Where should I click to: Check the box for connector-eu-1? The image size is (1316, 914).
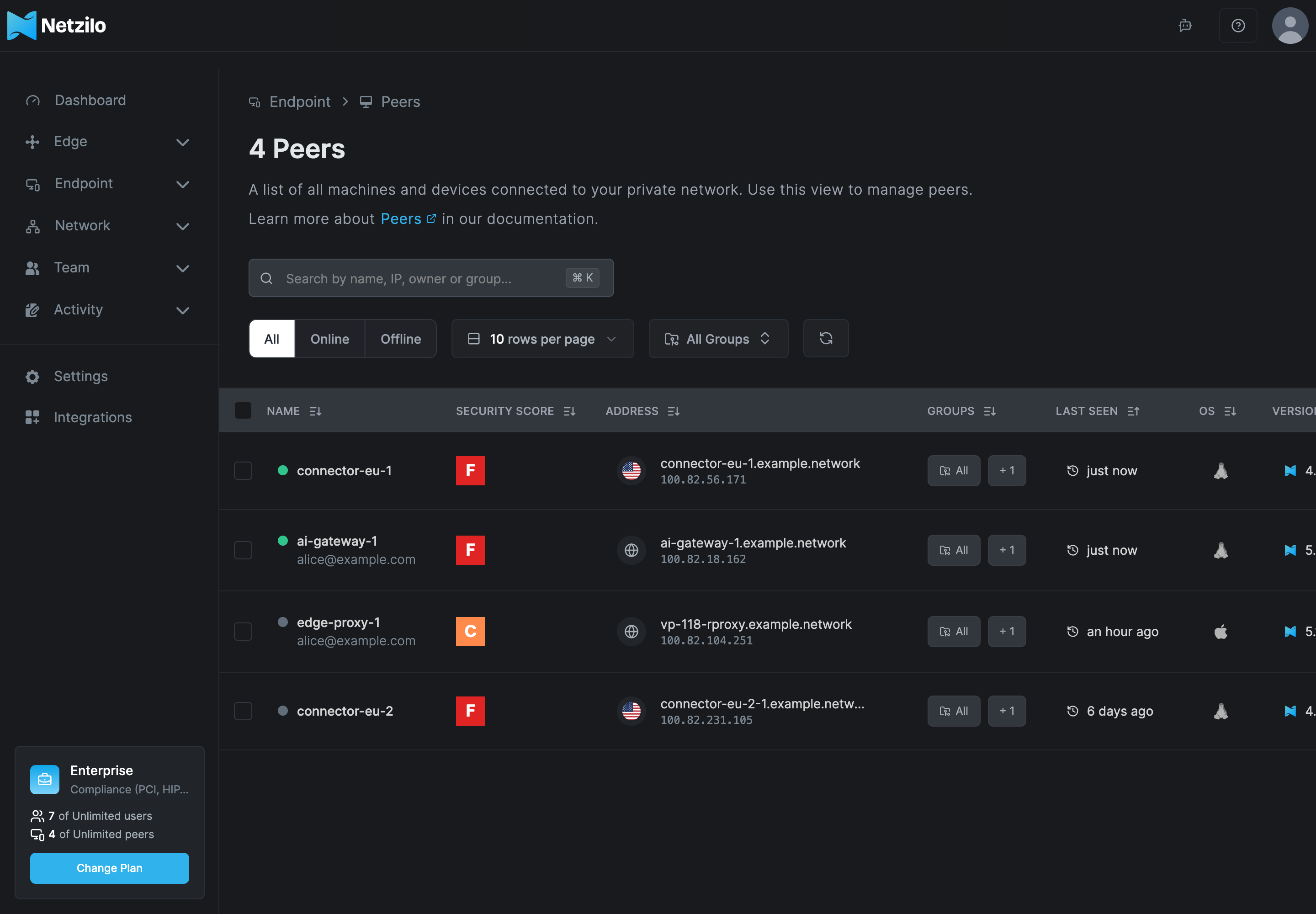coord(243,471)
